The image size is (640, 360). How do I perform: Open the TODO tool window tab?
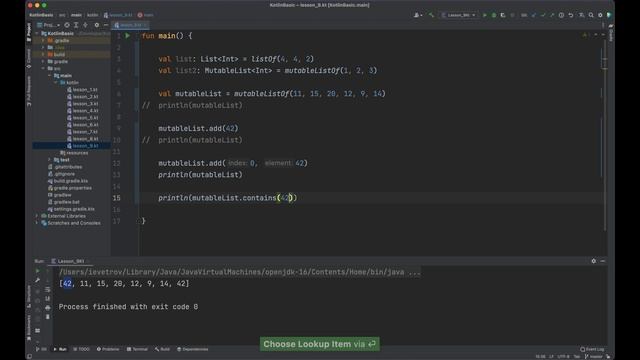pyautogui.click(x=81, y=349)
